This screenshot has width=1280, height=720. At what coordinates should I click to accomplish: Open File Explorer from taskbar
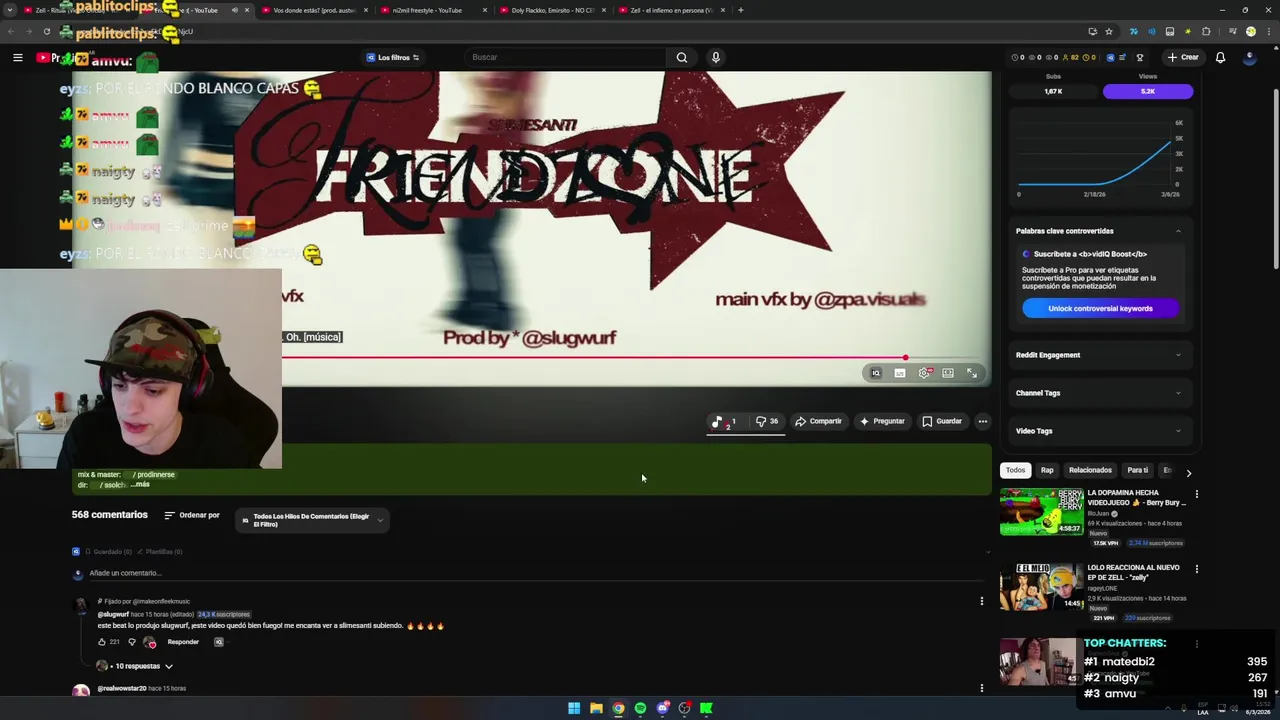click(596, 708)
